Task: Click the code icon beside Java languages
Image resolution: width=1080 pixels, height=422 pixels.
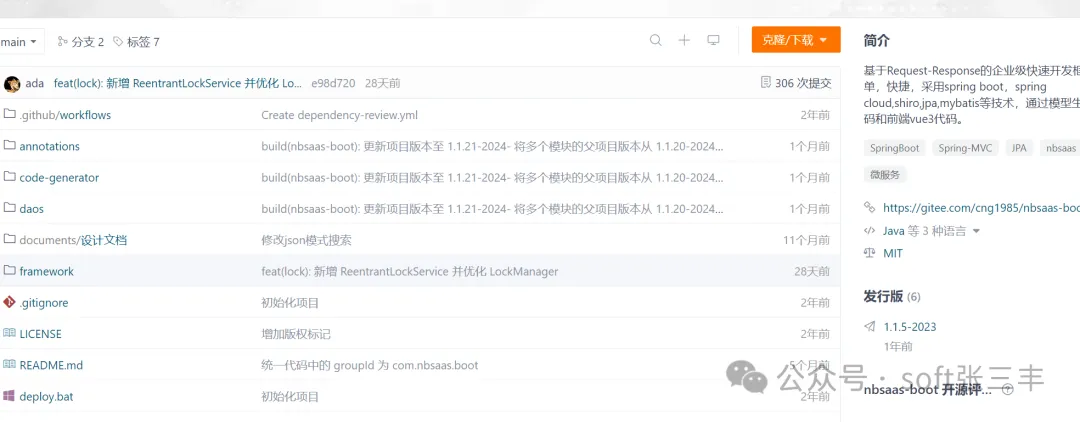Action: (x=870, y=231)
